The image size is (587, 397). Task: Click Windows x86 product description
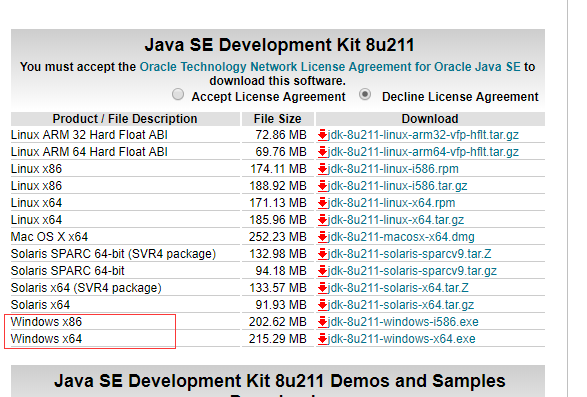click(46, 322)
